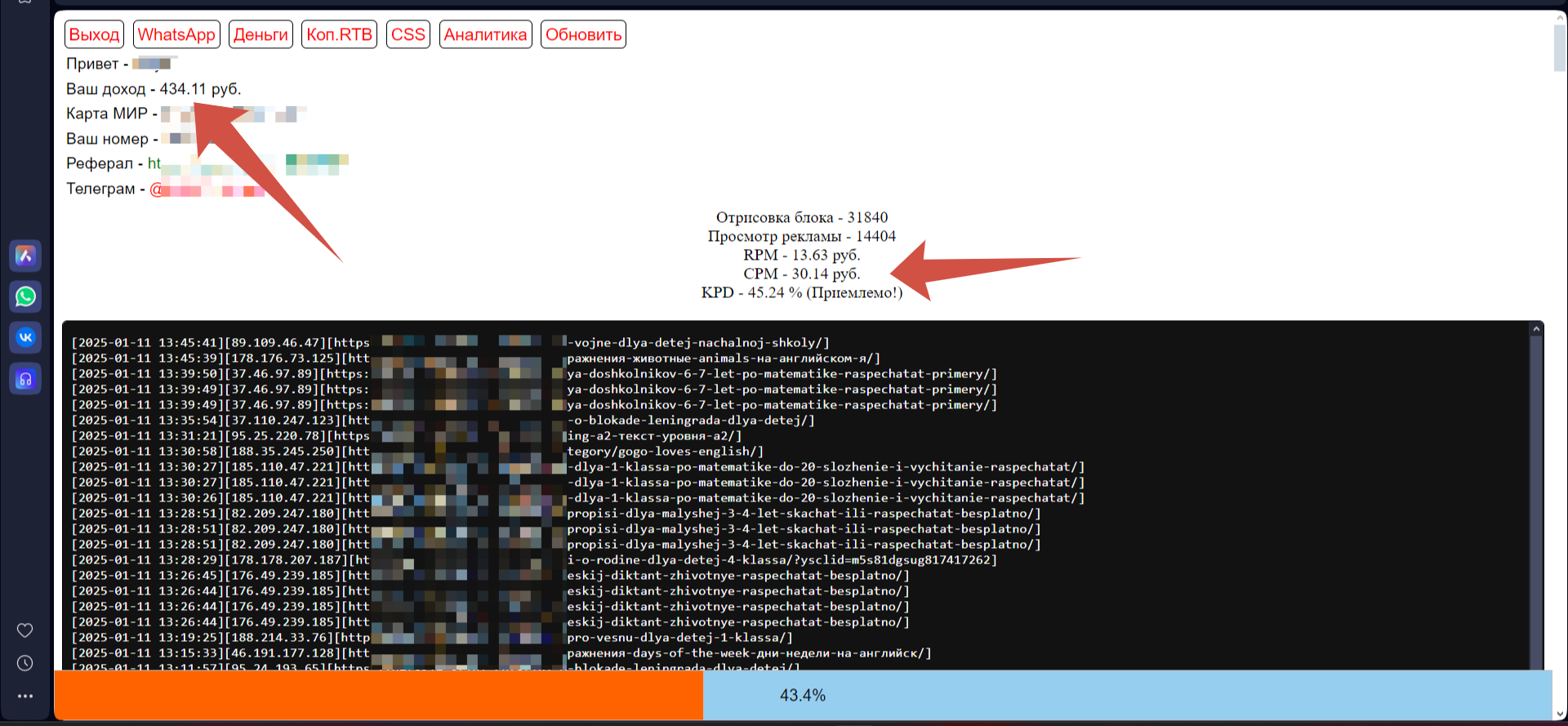Image resolution: width=1568 pixels, height=726 pixels.
Task: Click the Коп.RTB button
Action: point(339,34)
